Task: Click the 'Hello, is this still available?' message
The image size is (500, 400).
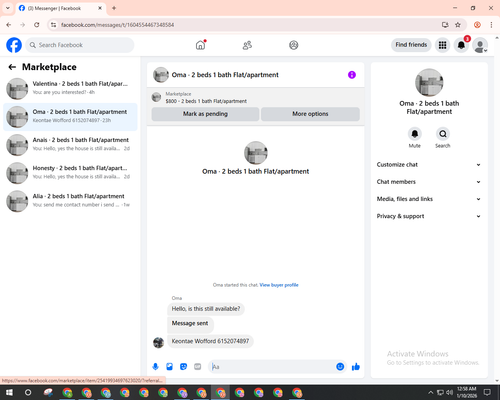Action: coord(206,309)
